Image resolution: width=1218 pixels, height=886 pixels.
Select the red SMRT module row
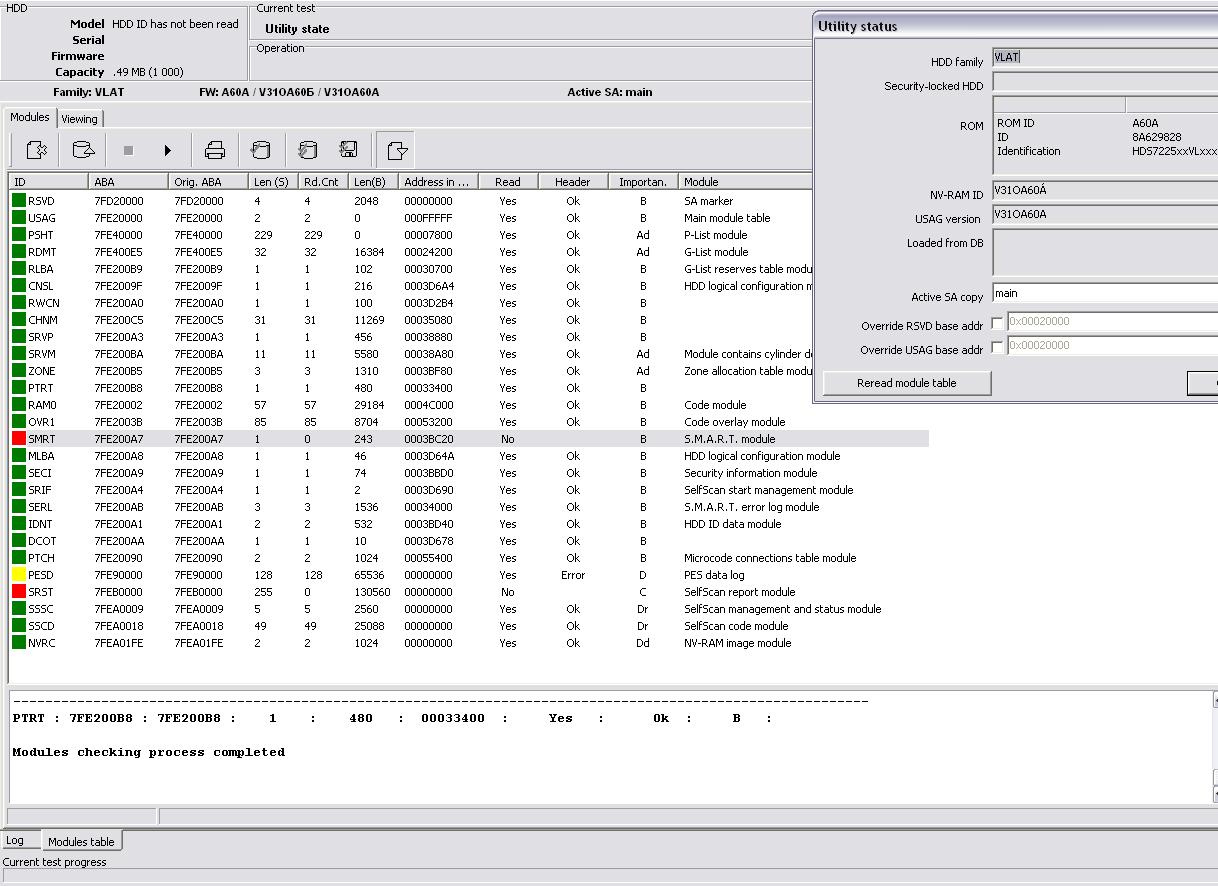click(469, 439)
